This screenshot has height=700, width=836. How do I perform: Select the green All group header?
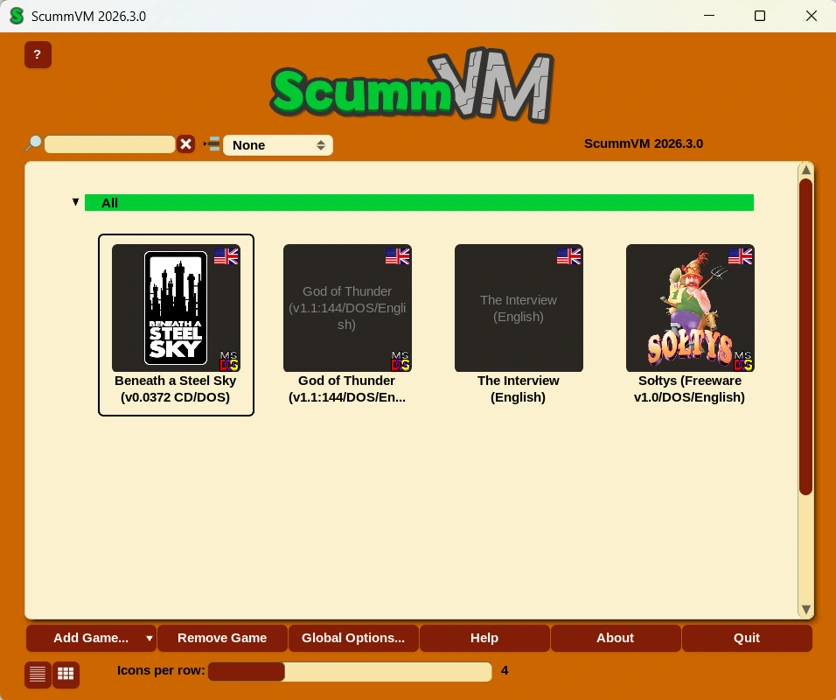(419, 203)
